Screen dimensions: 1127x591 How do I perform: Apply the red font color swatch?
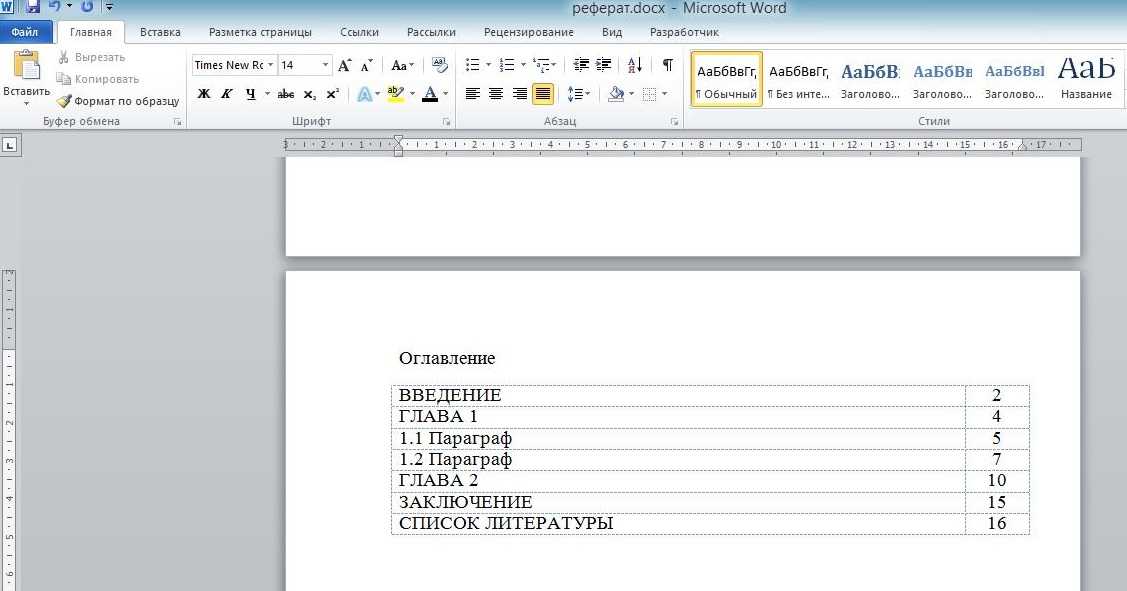tap(430, 94)
